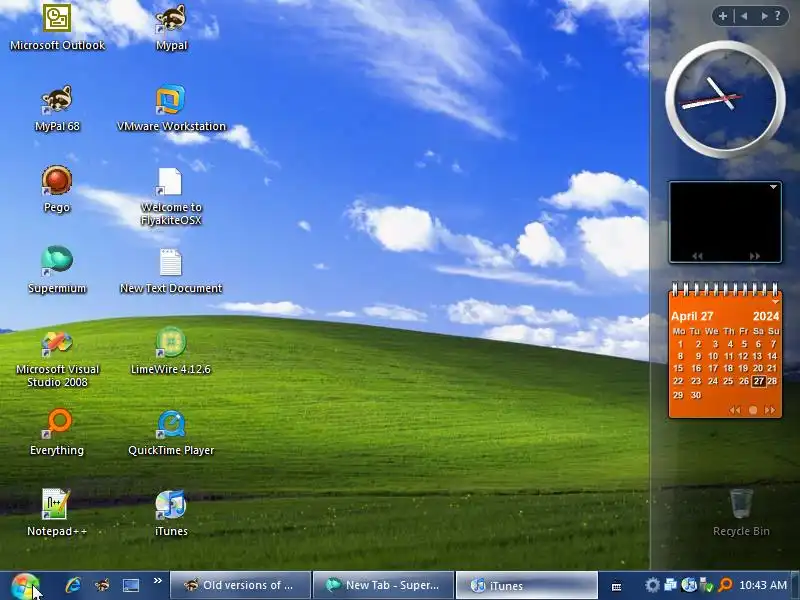Show previous image in slideshow gadget

(x=697, y=256)
